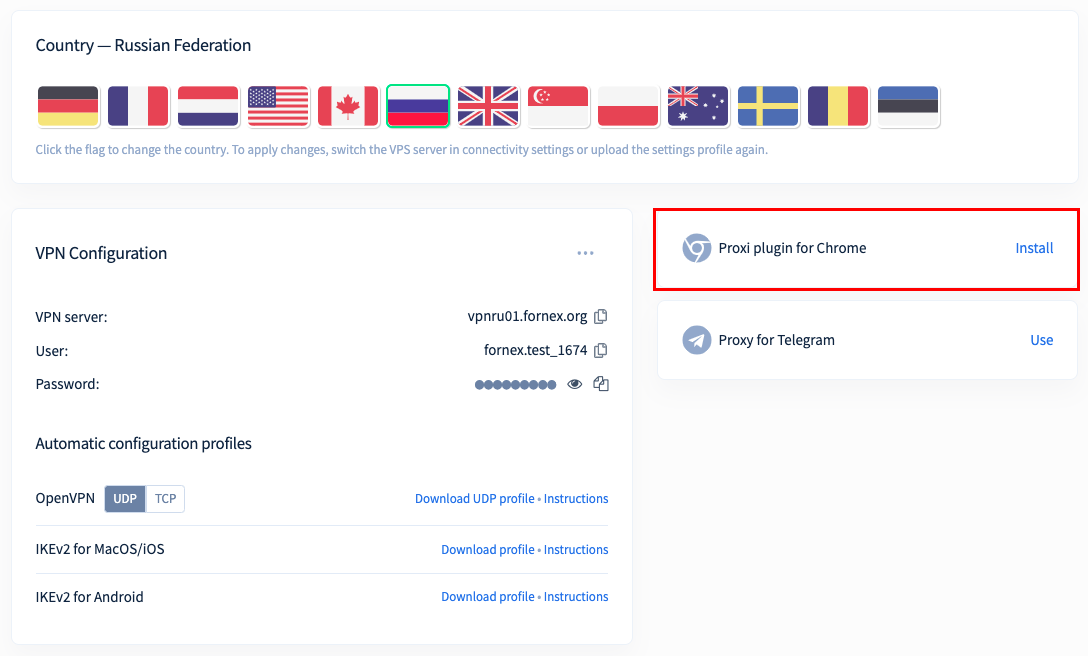
Task: Select the Netherlands flag
Action: point(208,106)
